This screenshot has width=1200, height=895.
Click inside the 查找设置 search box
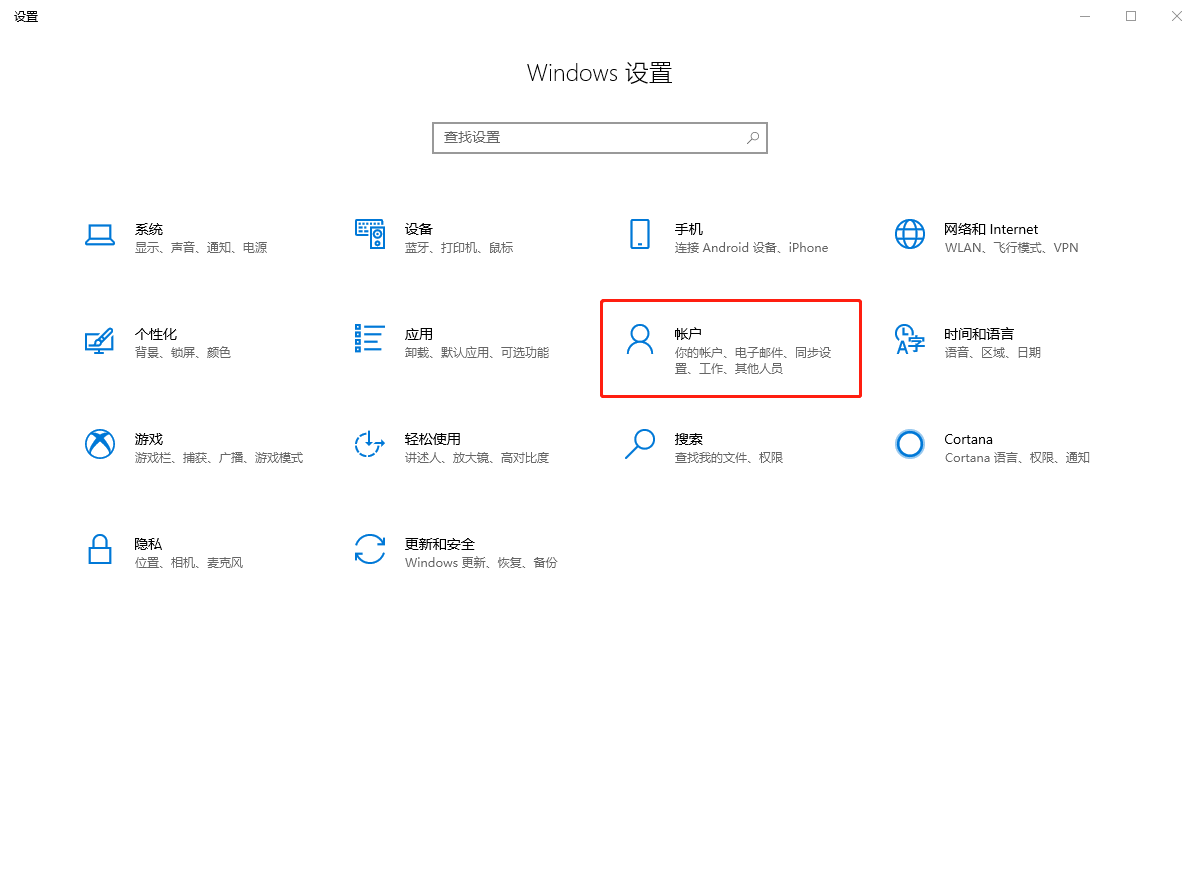coord(580,137)
